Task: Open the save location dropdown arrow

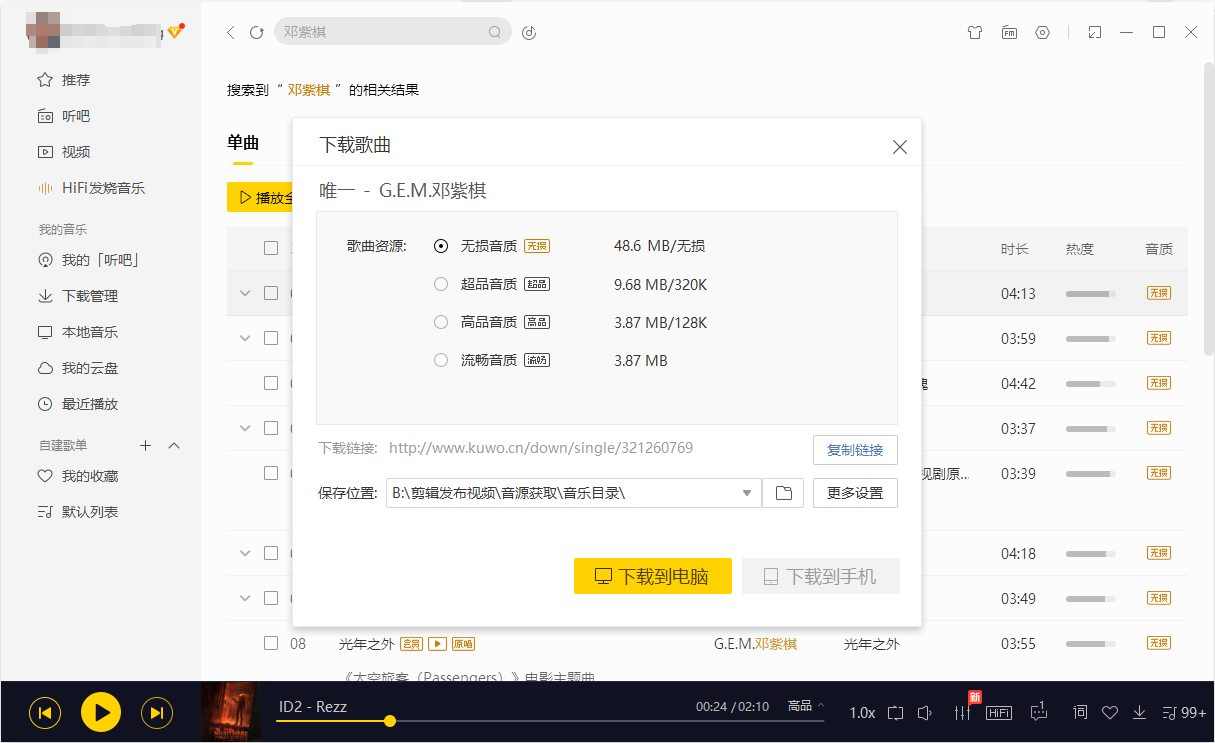Action: coord(747,493)
